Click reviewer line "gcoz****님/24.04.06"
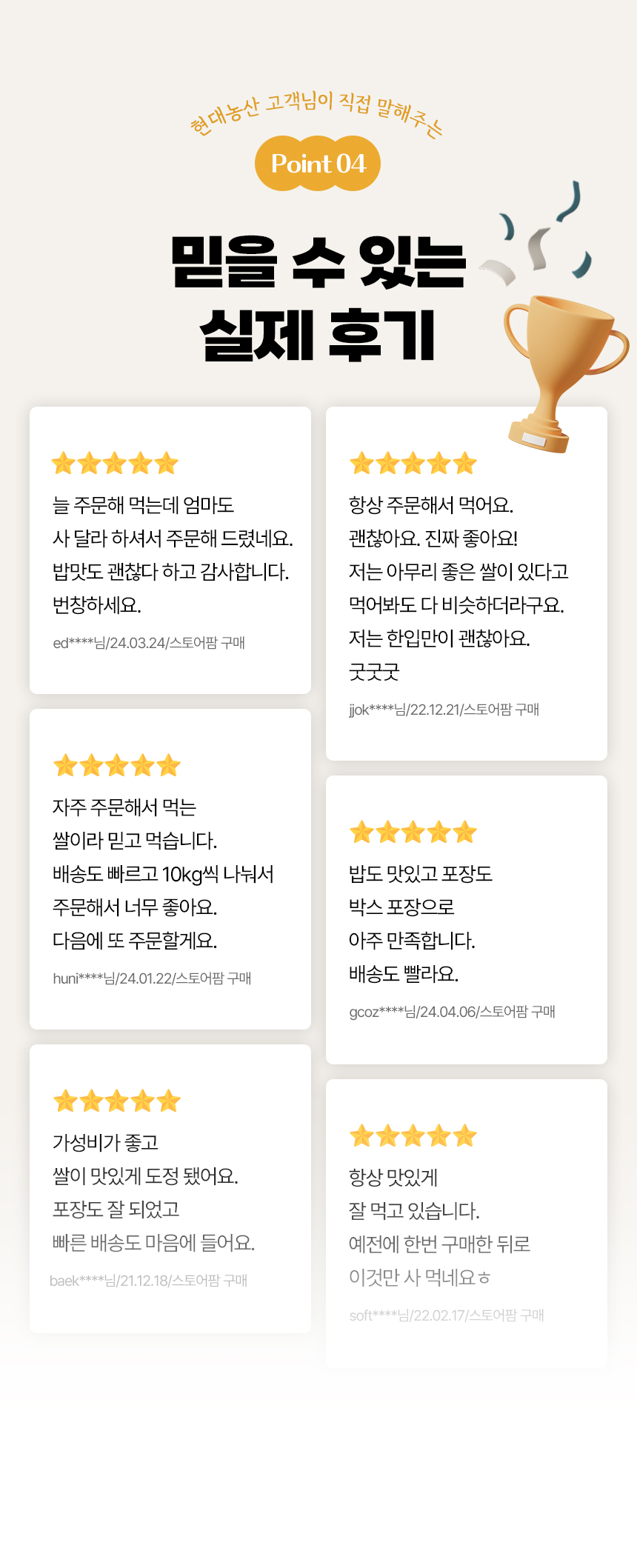Image resolution: width=637 pixels, height=1568 pixels. [452, 1012]
